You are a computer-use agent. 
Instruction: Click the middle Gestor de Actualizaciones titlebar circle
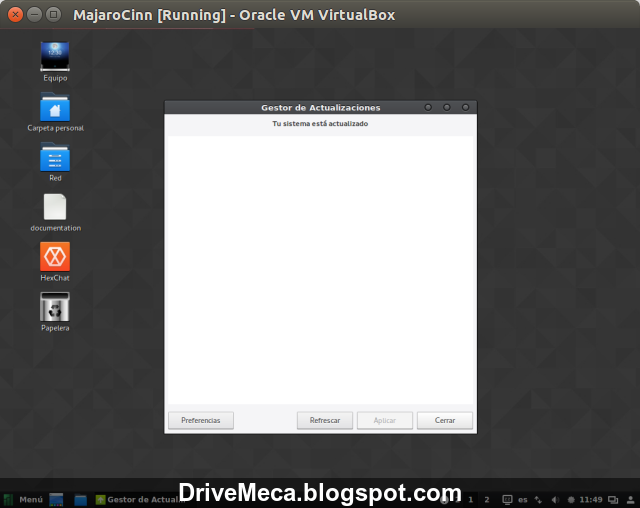[447, 107]
